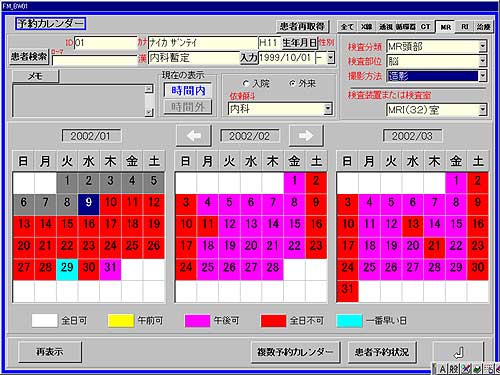
Task: Click the IME 般 conversion mode icon
Action: [453, 369]
